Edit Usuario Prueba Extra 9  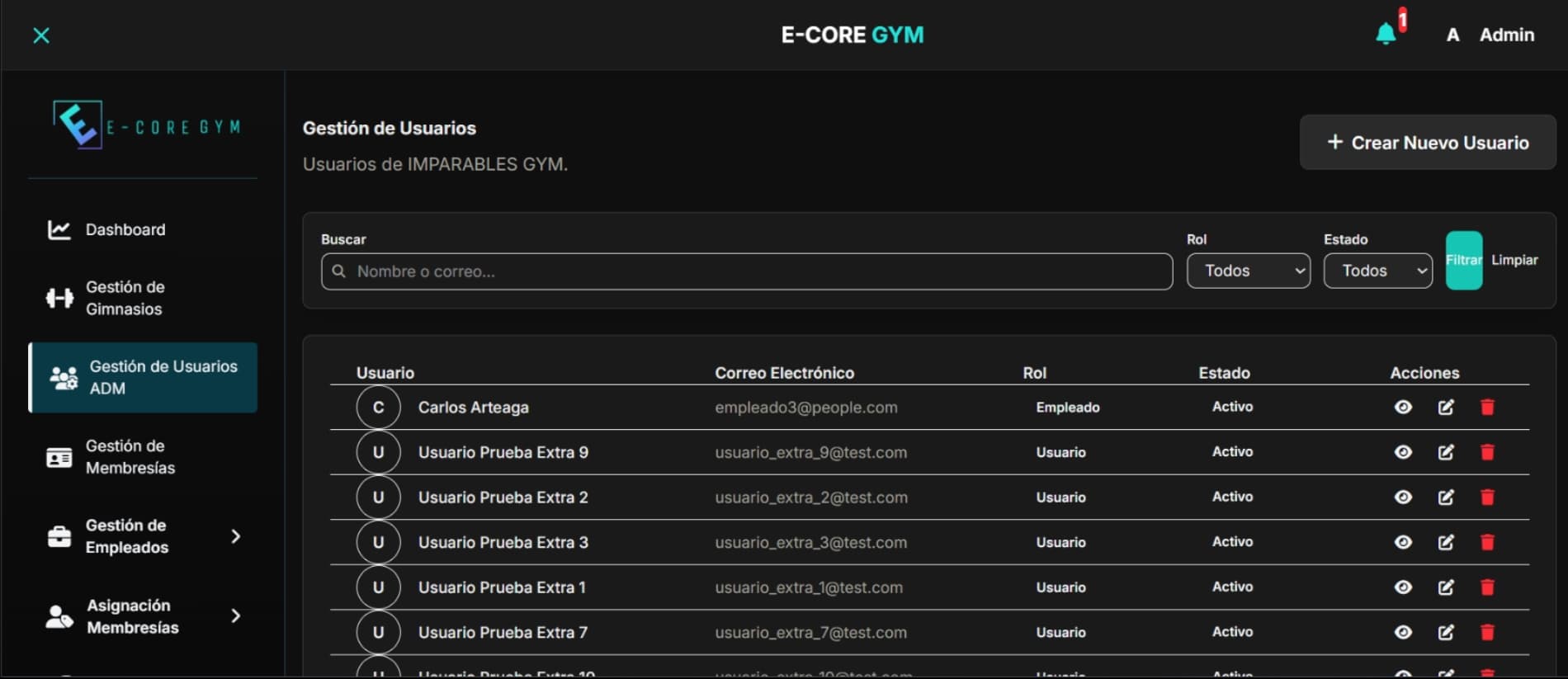click(1446, 452)
